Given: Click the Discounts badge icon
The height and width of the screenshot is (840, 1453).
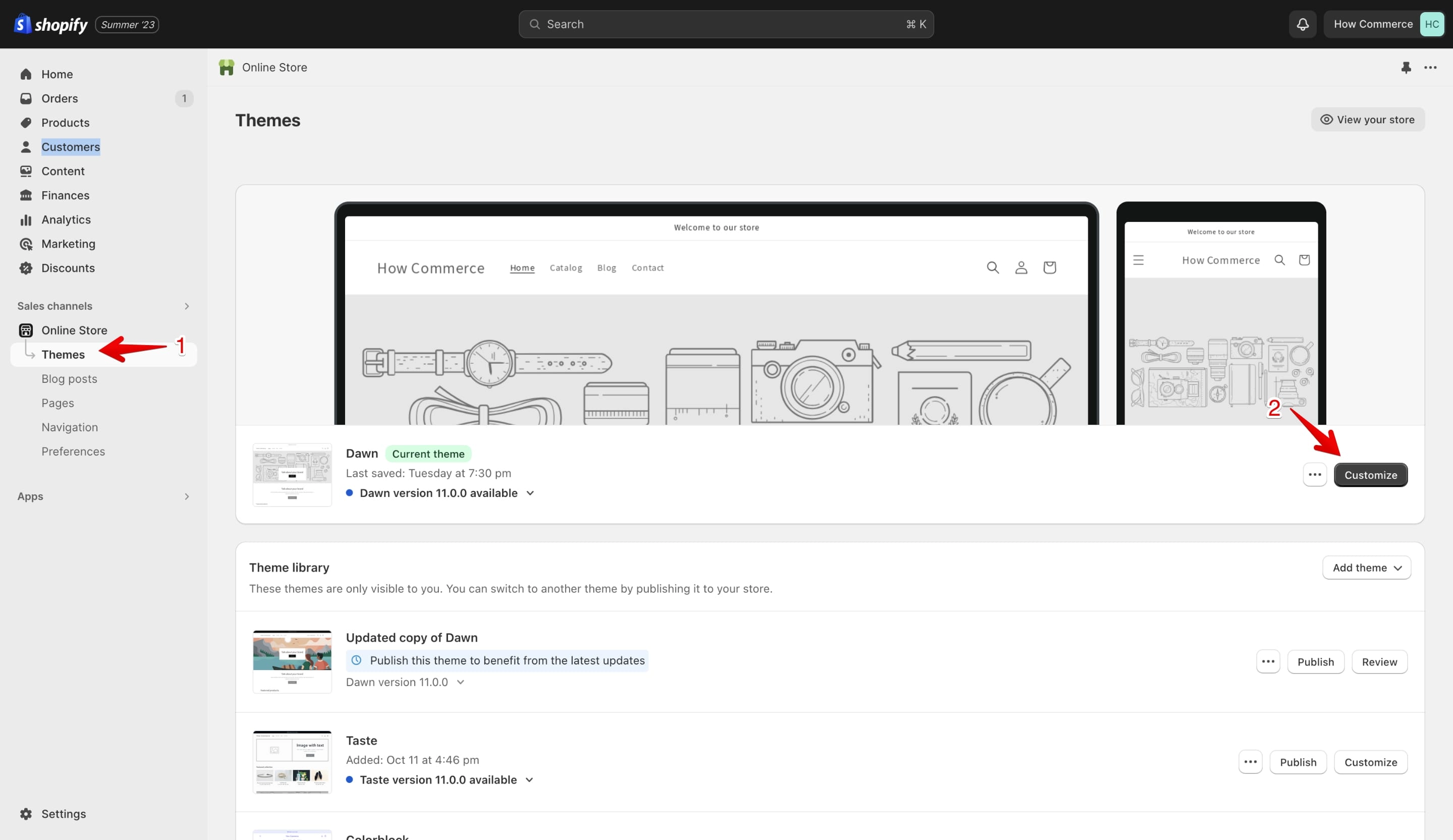Looking at the screenshot, I should [x=26, y=268].
